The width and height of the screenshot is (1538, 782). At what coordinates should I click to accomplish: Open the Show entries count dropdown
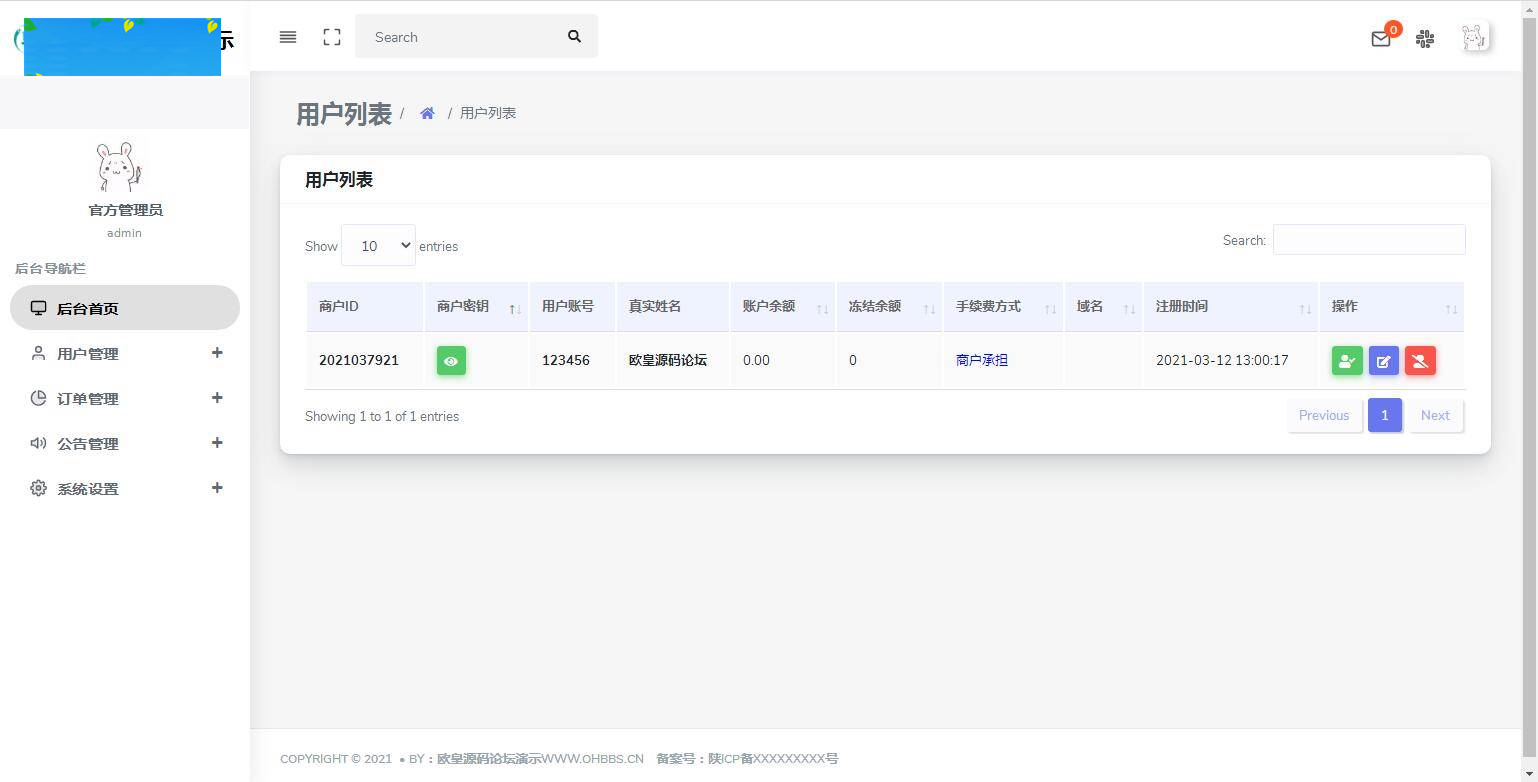click(378, 245)
